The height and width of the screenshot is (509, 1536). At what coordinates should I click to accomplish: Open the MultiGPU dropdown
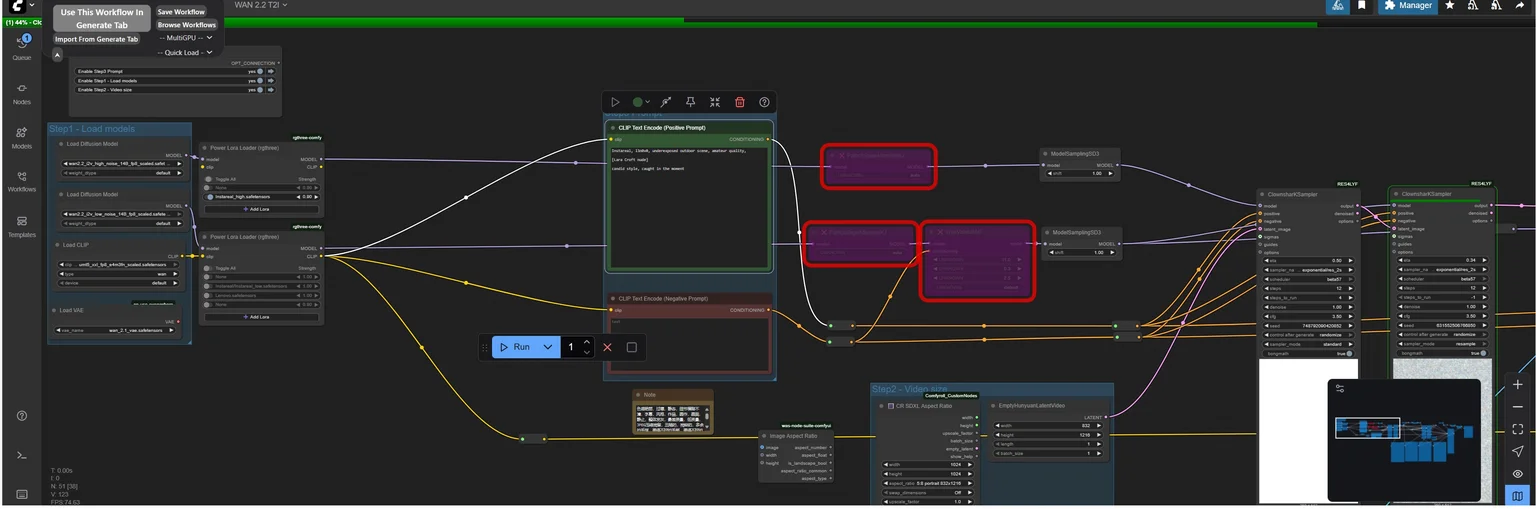coord(186,38)
